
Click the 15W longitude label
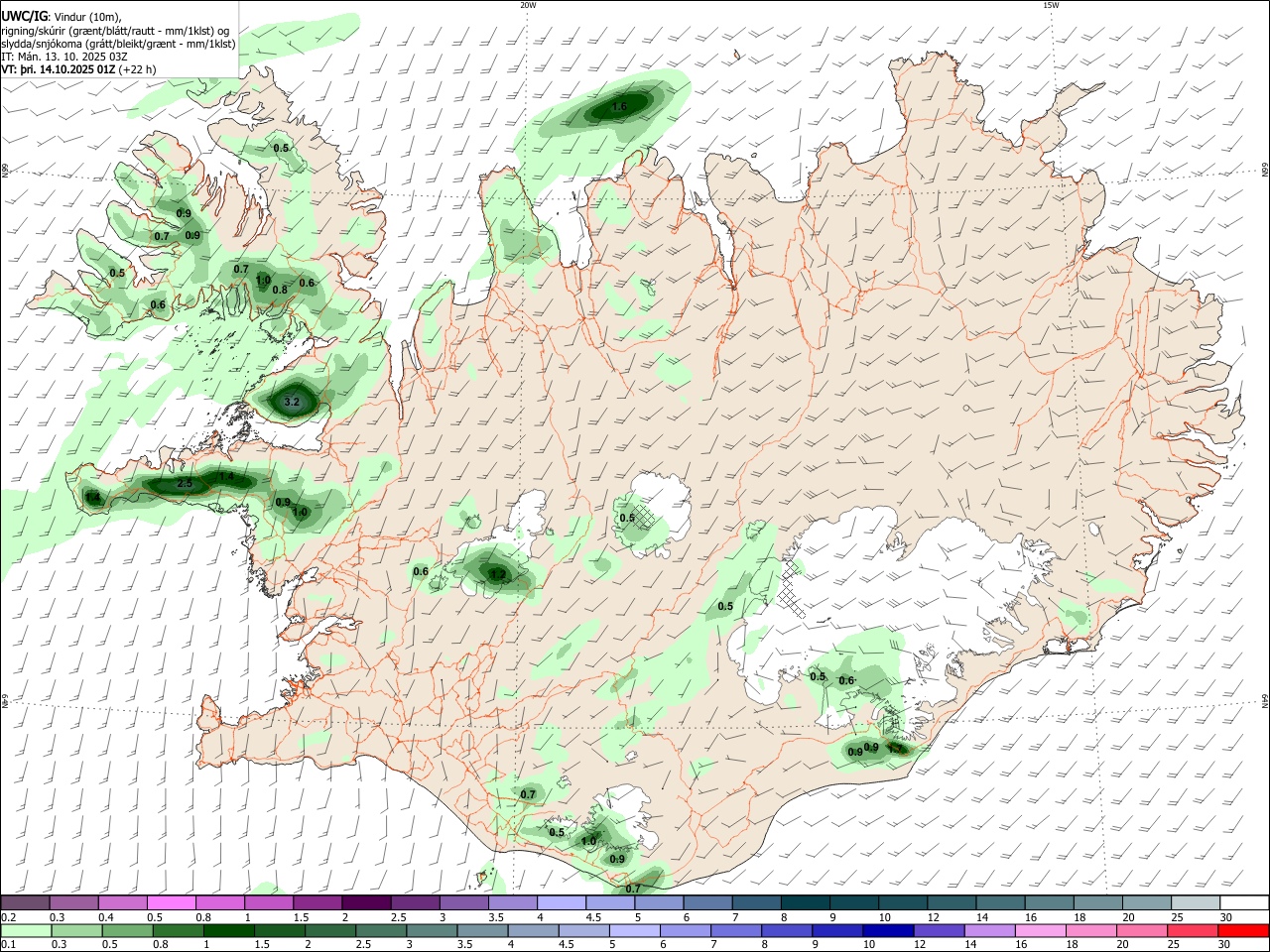click(x=1051, y=5)
